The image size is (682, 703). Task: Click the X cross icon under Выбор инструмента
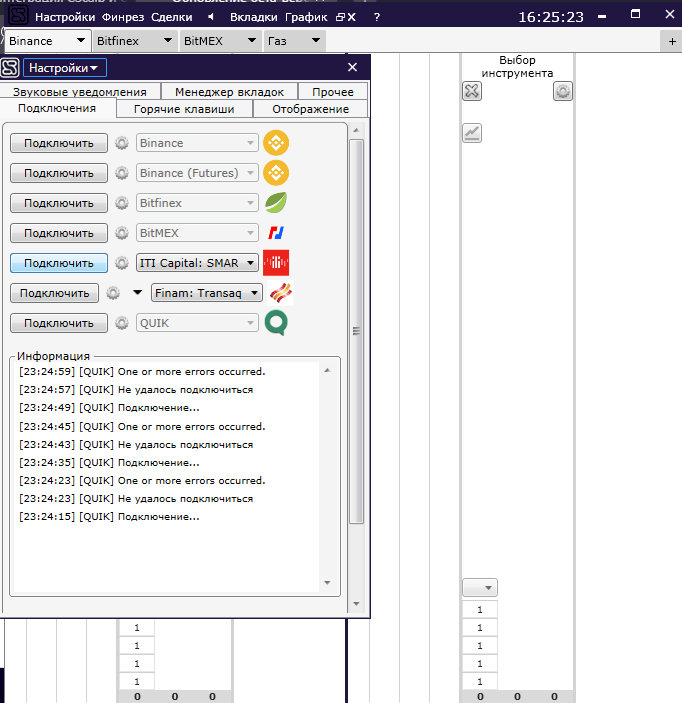pyautogui.click(x=472, y=91)
